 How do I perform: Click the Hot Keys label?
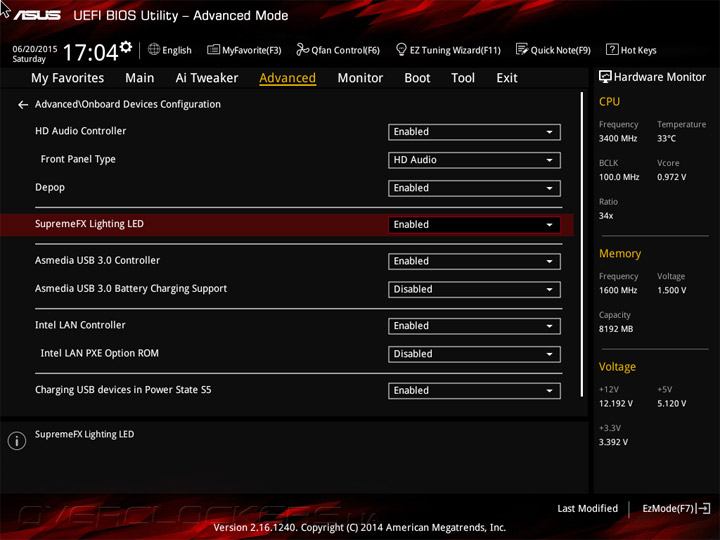[x=639, y=50]
